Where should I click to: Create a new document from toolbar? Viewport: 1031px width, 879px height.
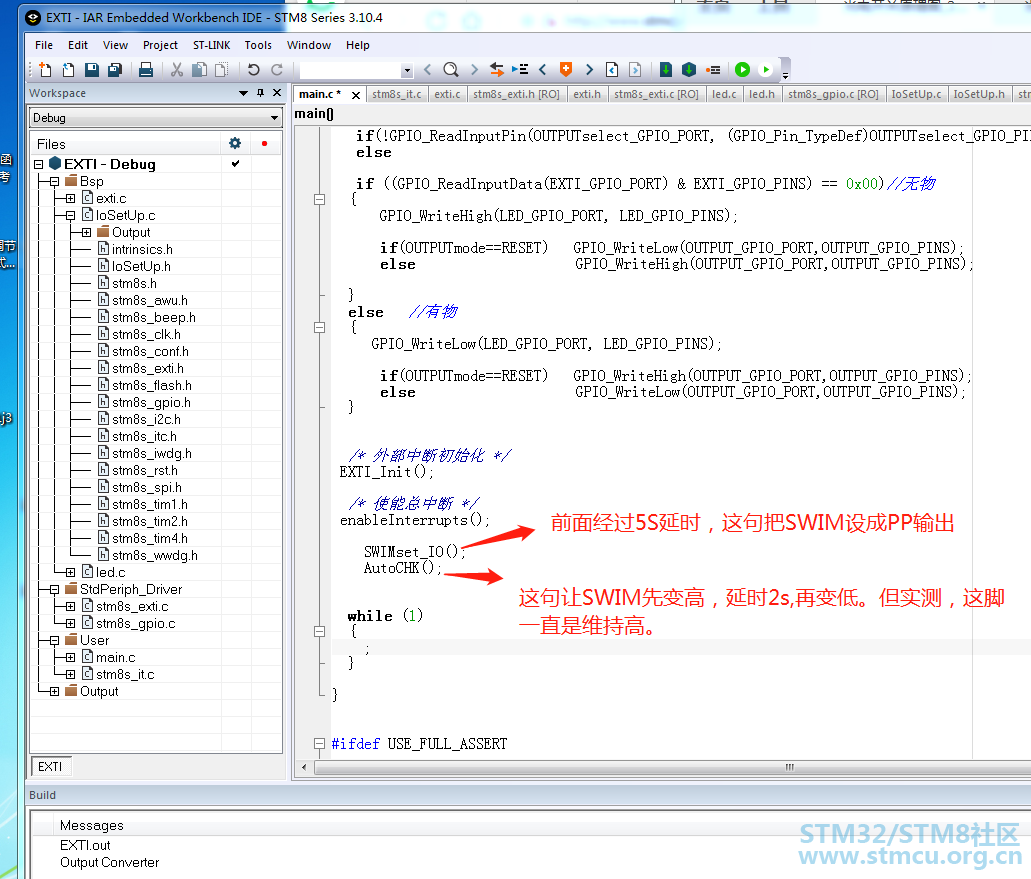[45, 69]
